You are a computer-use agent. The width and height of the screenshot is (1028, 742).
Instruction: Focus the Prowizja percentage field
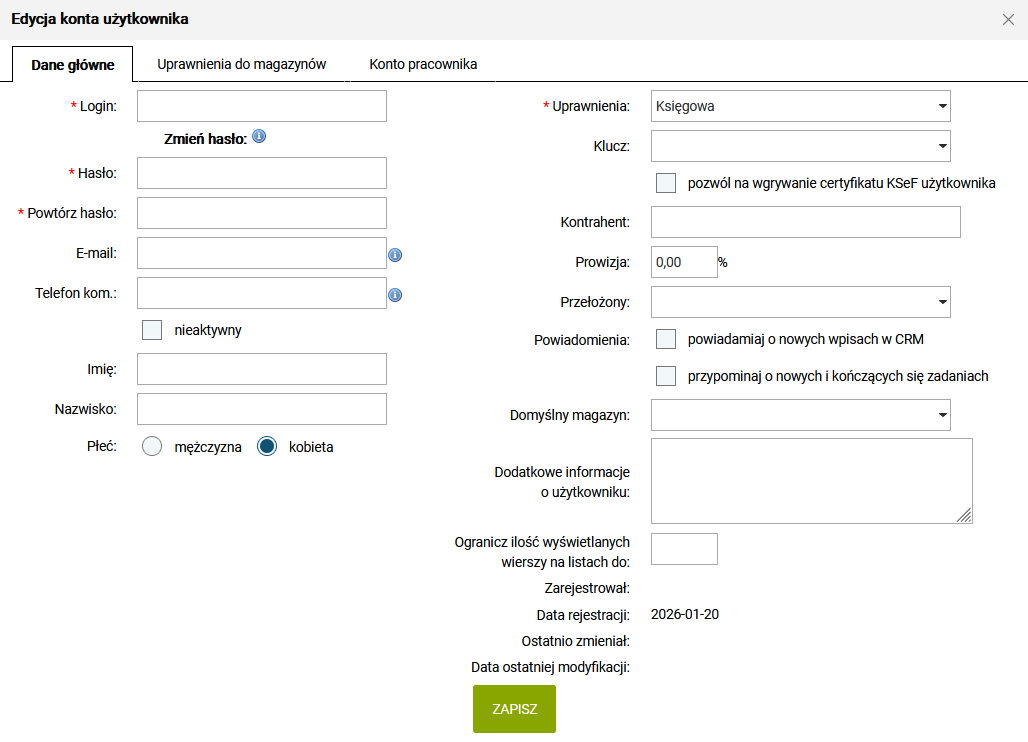point(684,262)
